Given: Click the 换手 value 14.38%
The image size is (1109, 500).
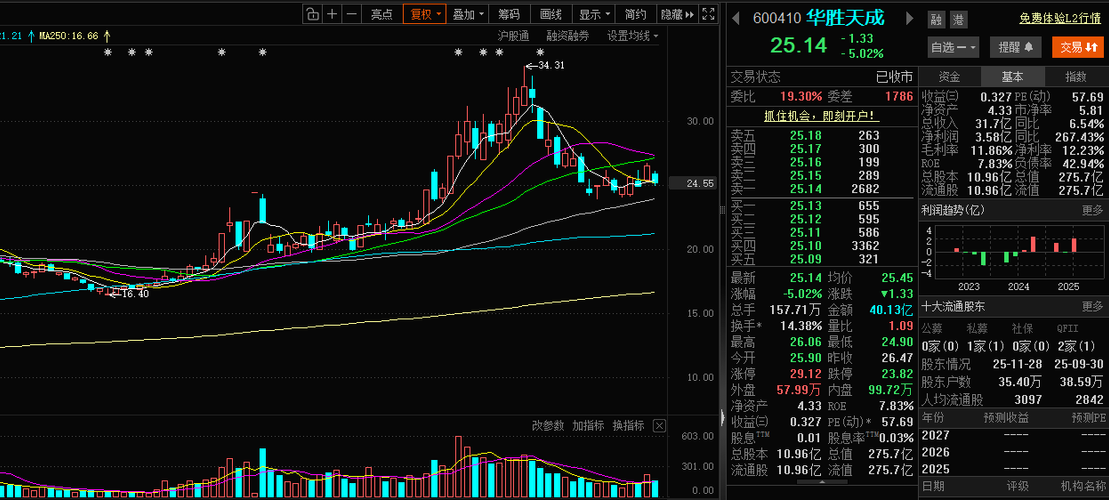Looking at the screenshot, I should click(x=801, y=326).
